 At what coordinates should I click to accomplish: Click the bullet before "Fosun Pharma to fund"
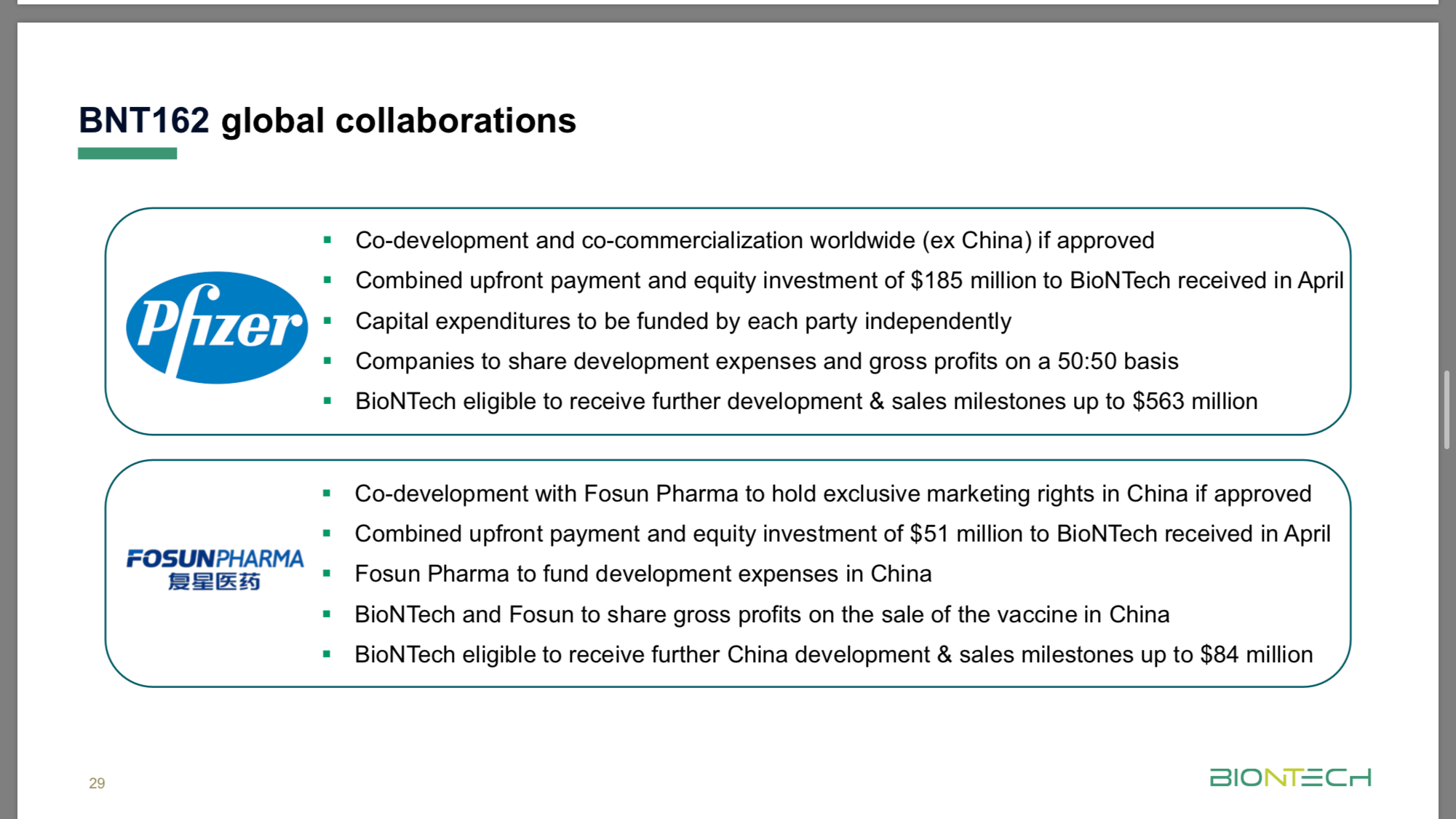click(x=327, y=574)
